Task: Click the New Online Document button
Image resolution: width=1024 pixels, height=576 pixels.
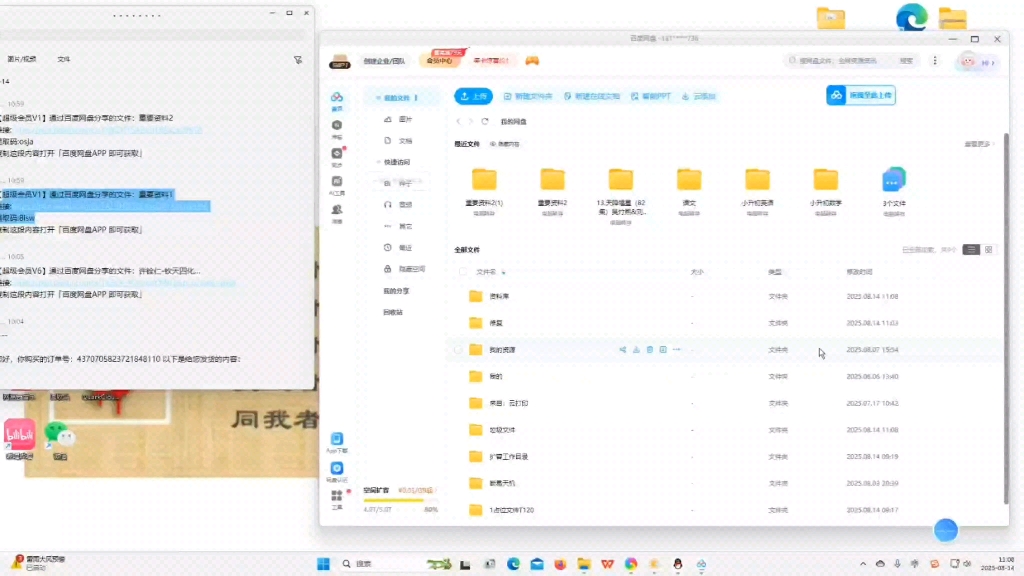Action: [592, 96]
